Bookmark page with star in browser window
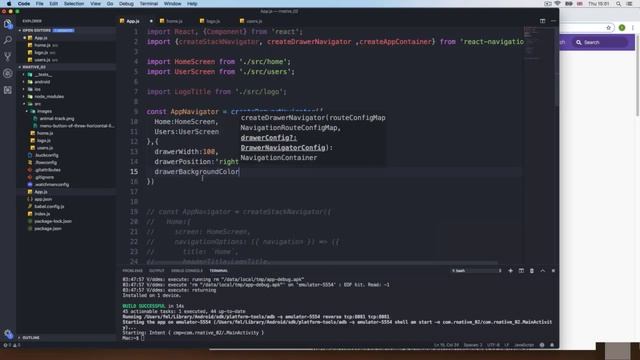Viewport: 640px width, 360px height. (x=609, y=28)
